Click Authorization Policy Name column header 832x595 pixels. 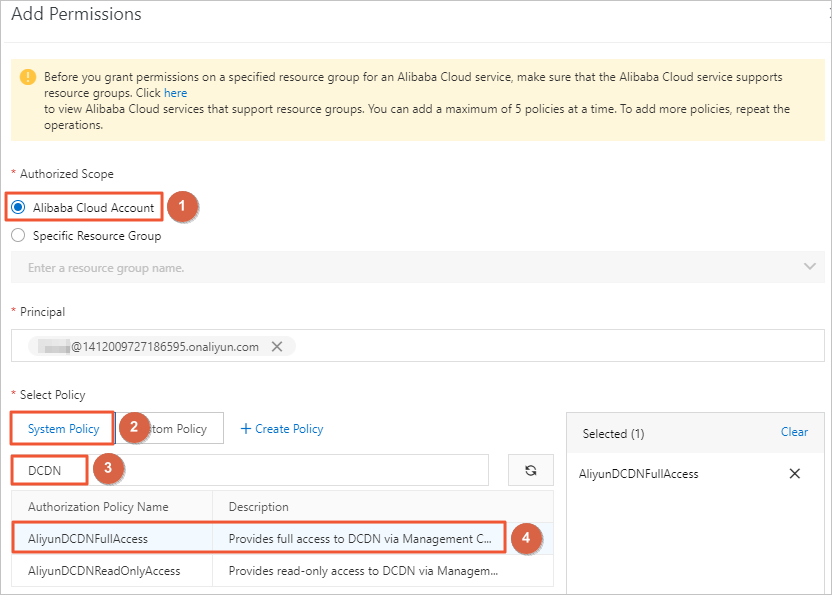[98, 507]
